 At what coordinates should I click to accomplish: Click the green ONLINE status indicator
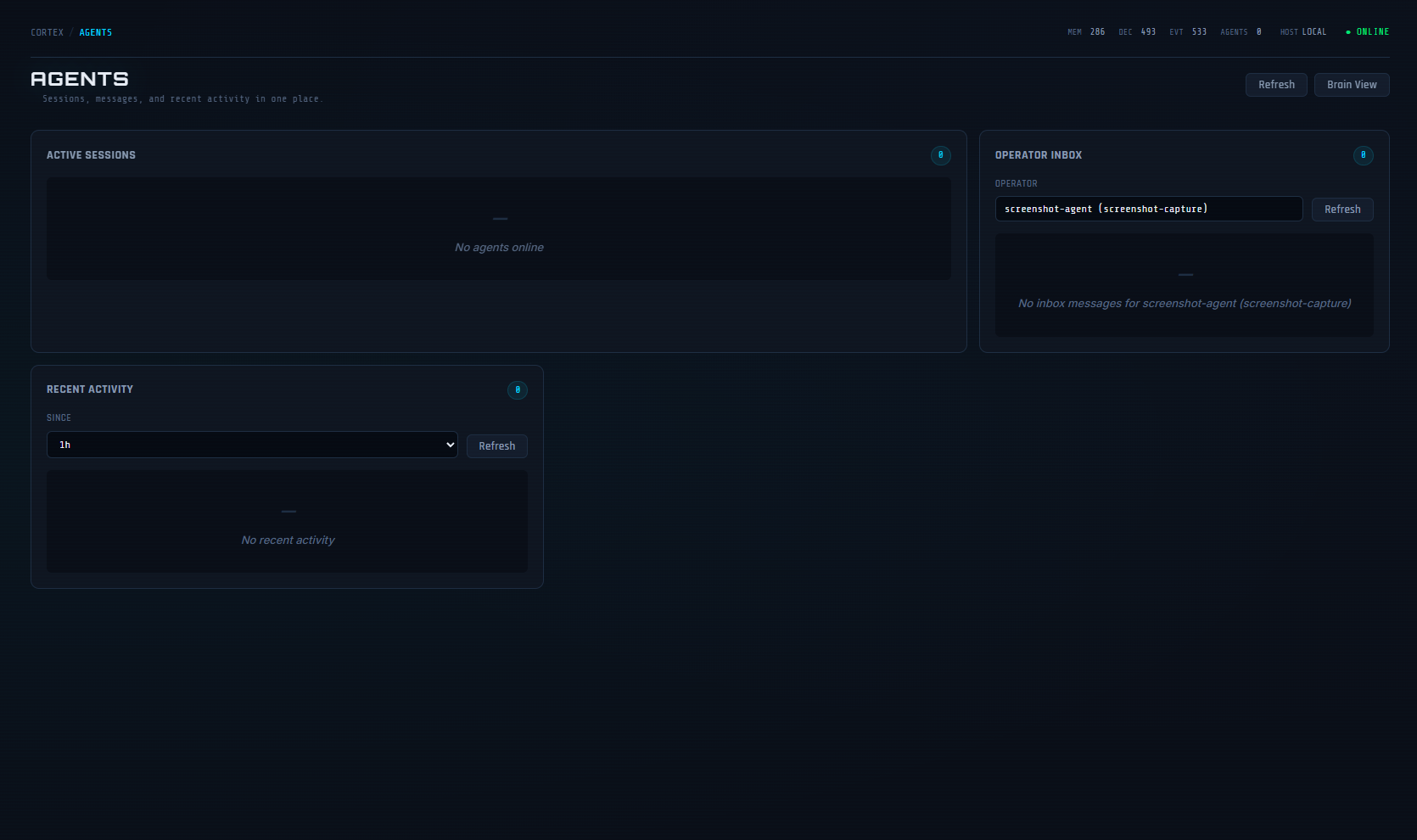[x=1368, y=32]
